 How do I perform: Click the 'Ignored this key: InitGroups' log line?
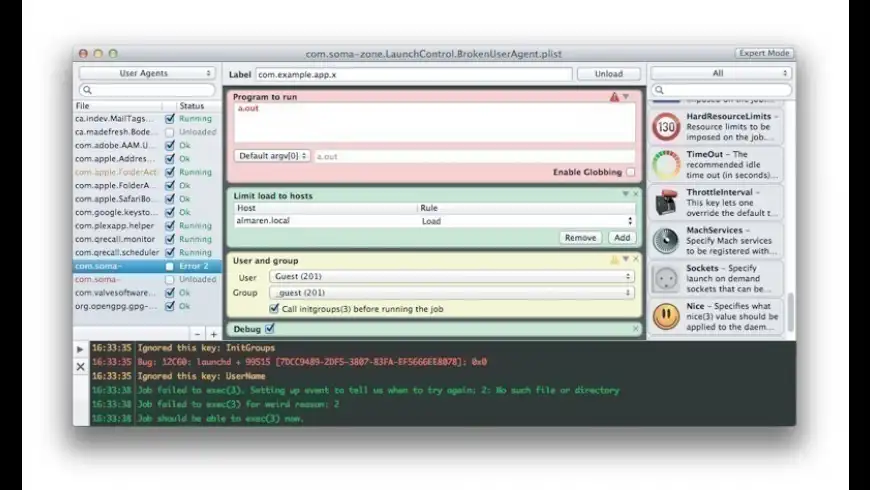coord(206,348)
